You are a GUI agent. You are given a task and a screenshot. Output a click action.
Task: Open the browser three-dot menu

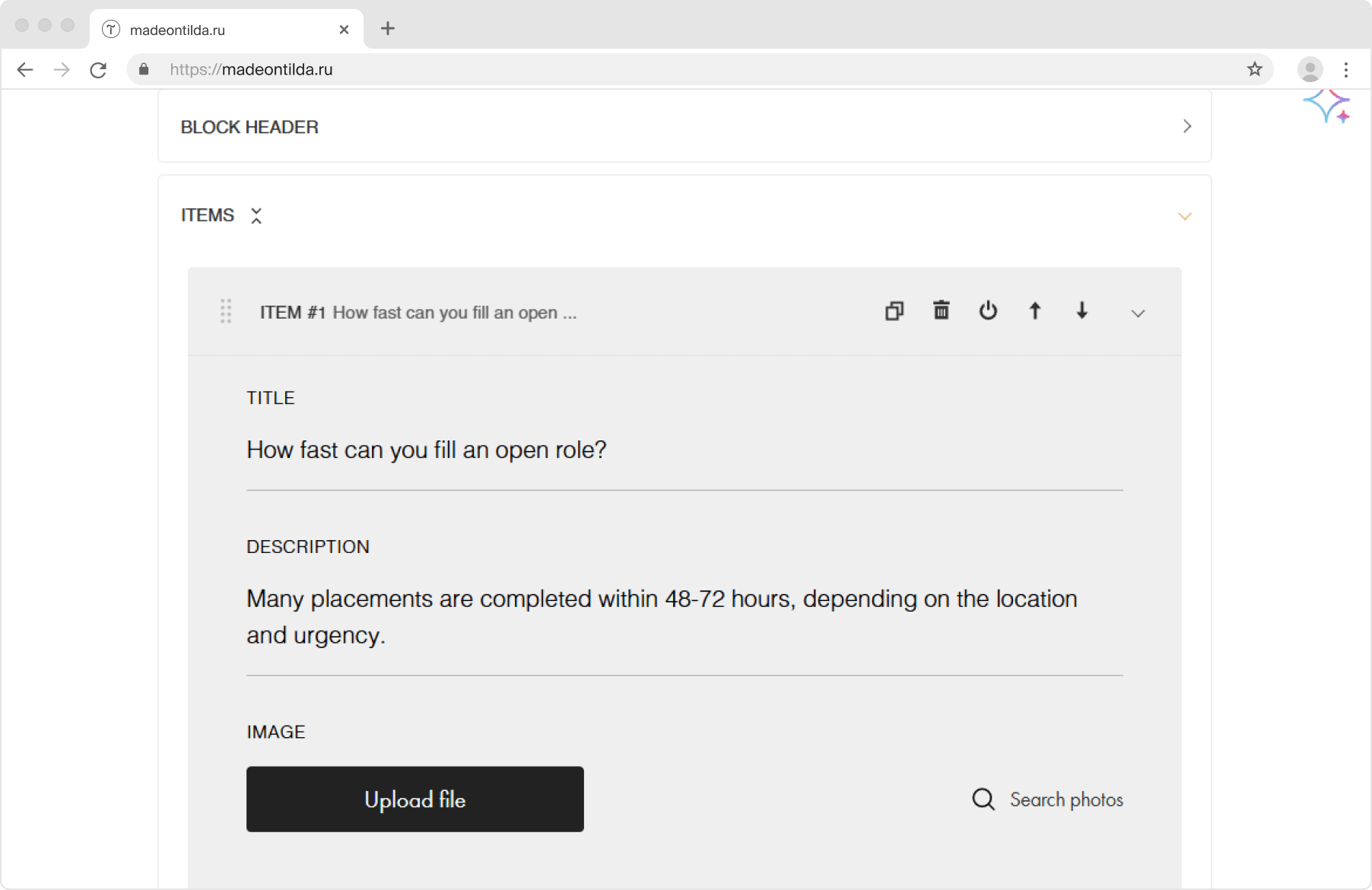pyautogui.click(x=1346, y=69)
